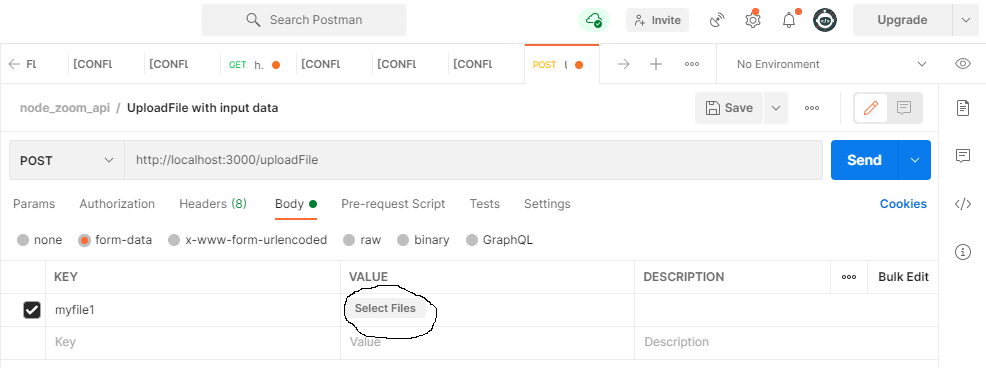Viewport: 986px width, 368px height.
Task: Expand the Upgrade dropdown arrow
Action: pyautogui.click(x=966, y=20)
